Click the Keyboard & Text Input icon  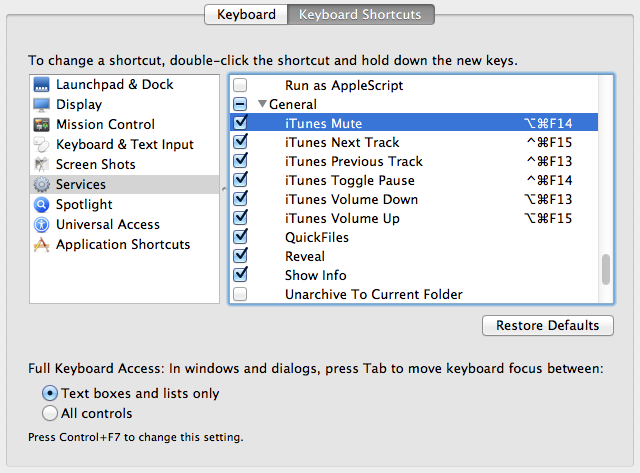coord(42,144)
